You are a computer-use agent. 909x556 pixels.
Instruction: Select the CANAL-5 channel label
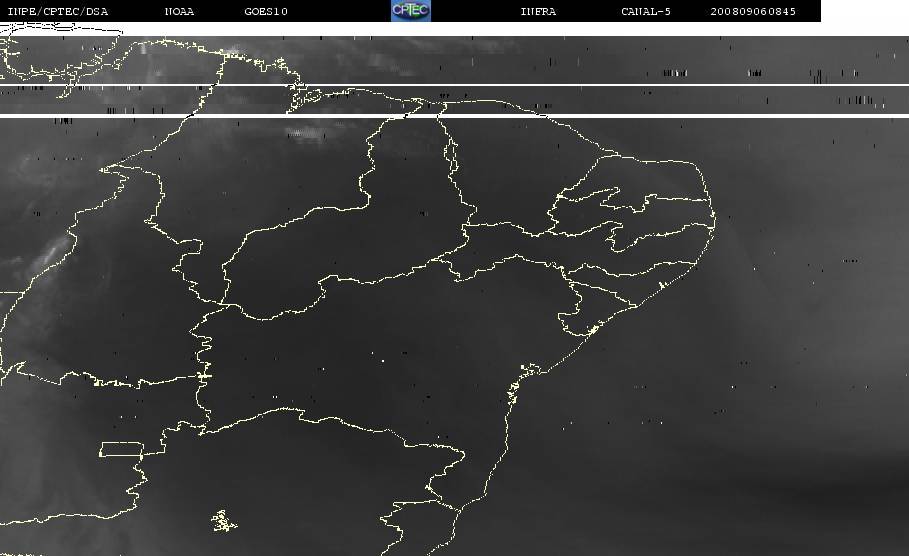tap(645, 12)
